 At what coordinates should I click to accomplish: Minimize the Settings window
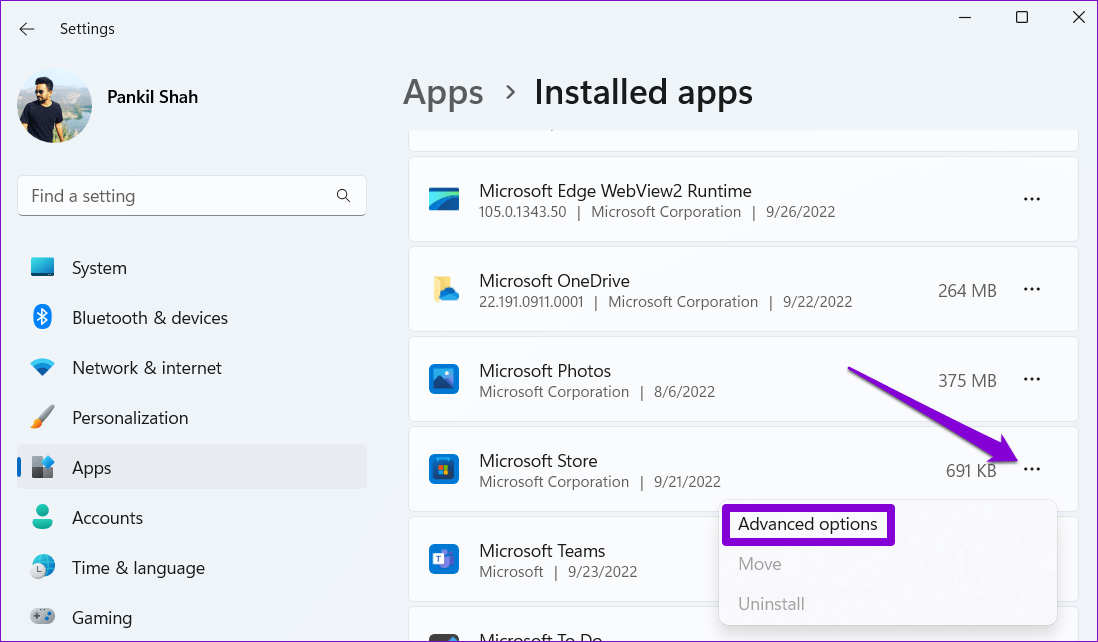pos(965,18)
